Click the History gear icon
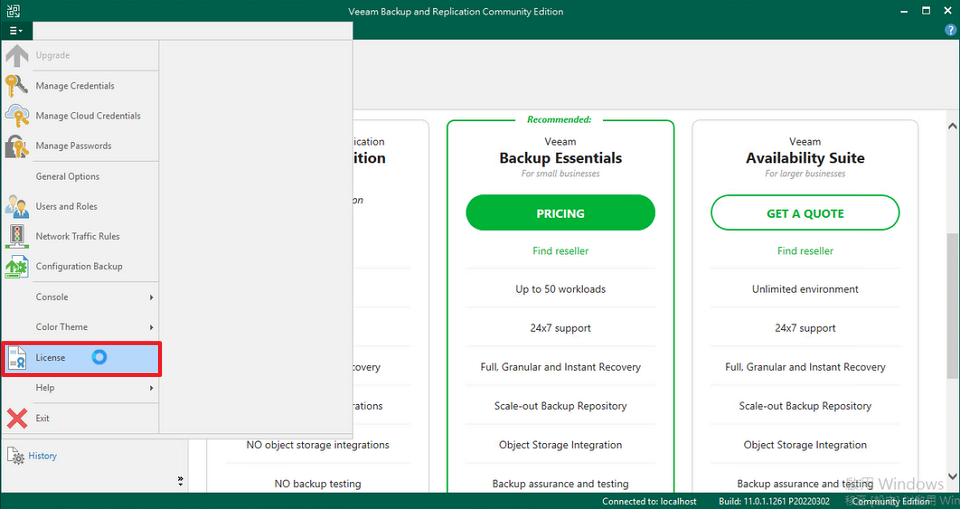Screen dimensions: 960x509 (x=16, y=456)
